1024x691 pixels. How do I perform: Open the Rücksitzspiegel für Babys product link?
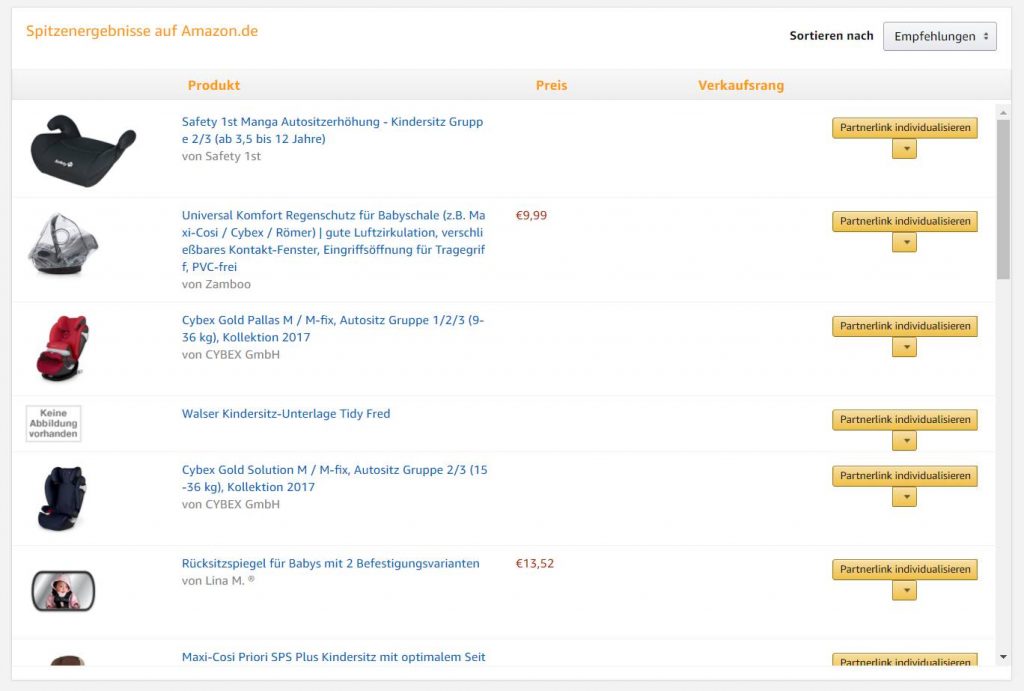point(330,563)
